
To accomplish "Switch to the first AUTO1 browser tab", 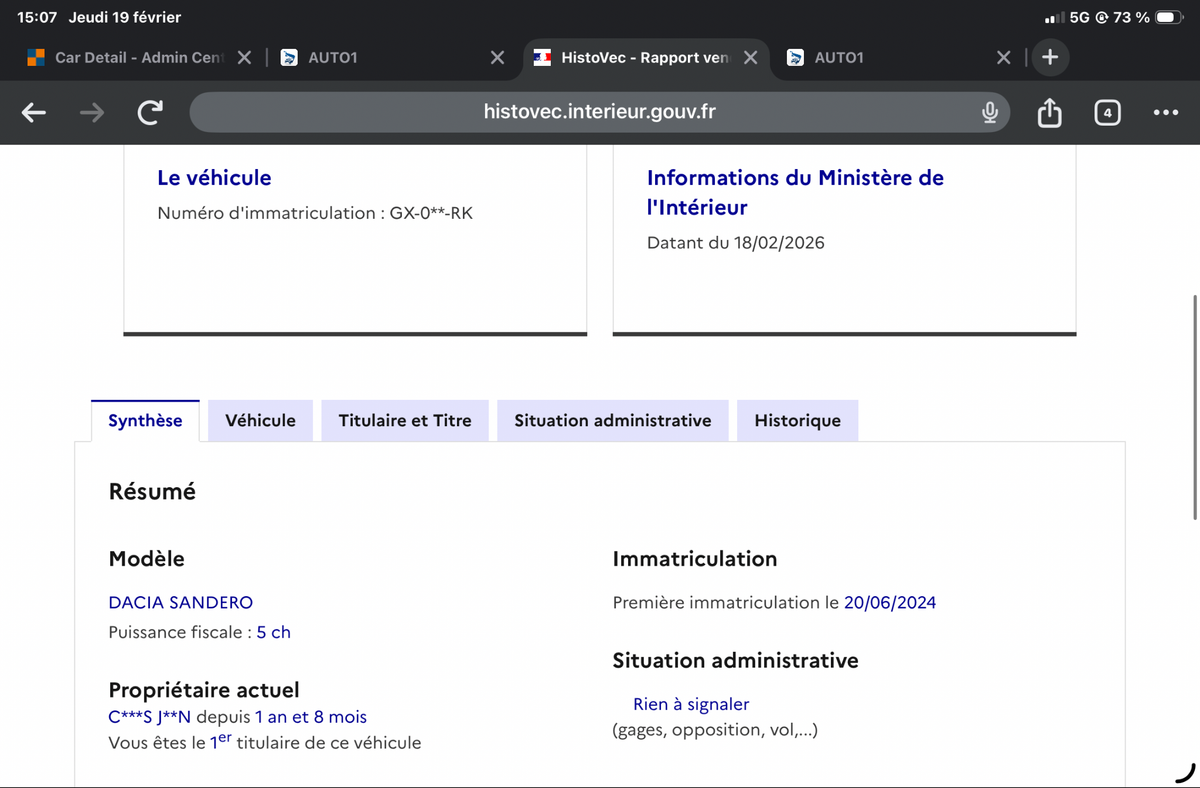I will (380, 58).
